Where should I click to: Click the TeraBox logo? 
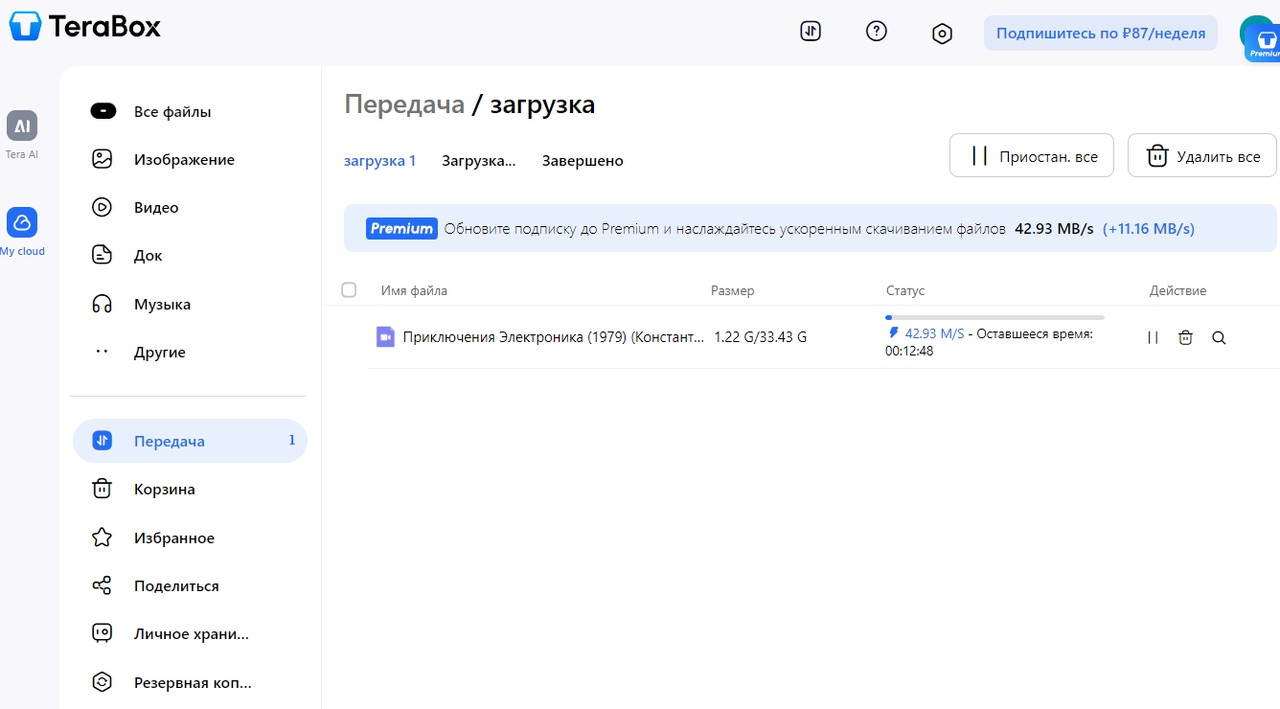(x=85, y=26)
